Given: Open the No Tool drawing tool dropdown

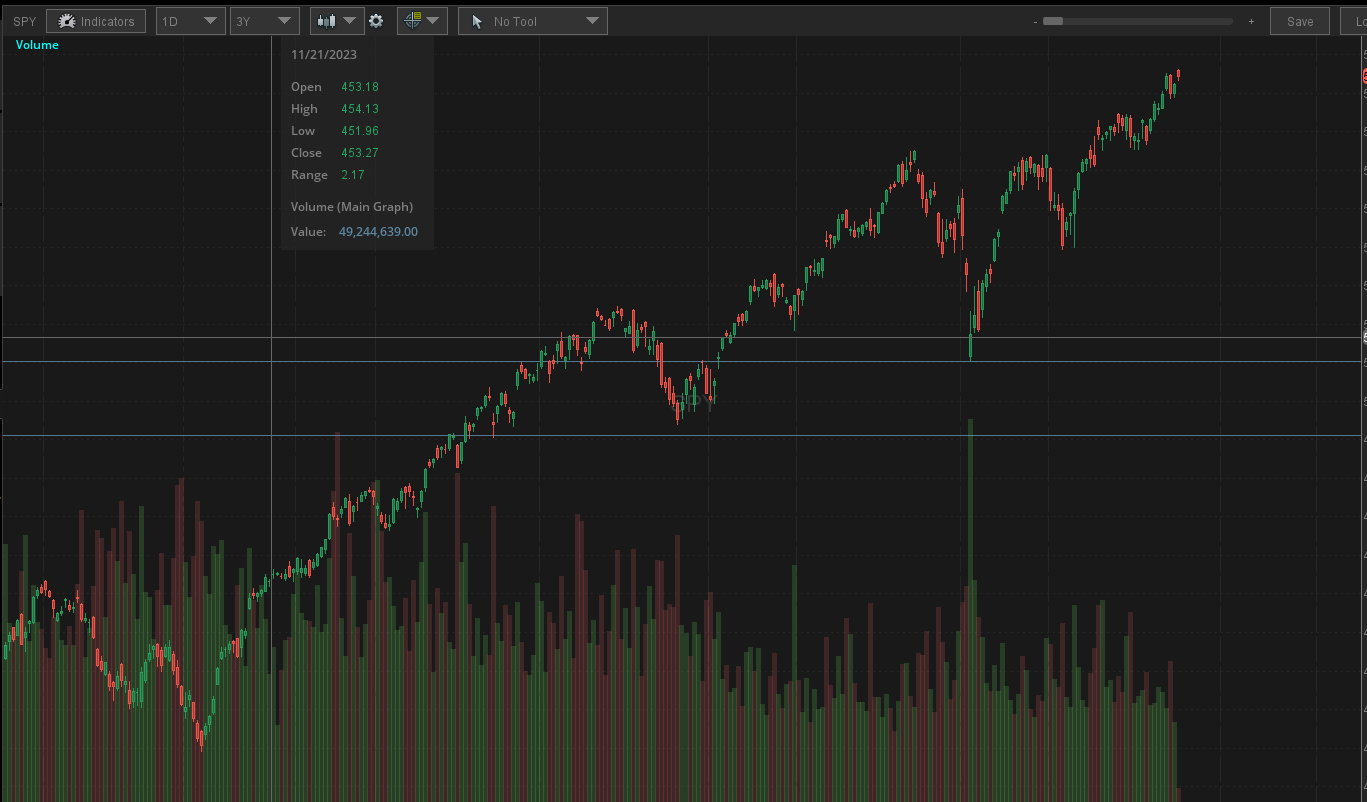Looking at the screenshot, I should pyautogui.click(x=532, y=21).
